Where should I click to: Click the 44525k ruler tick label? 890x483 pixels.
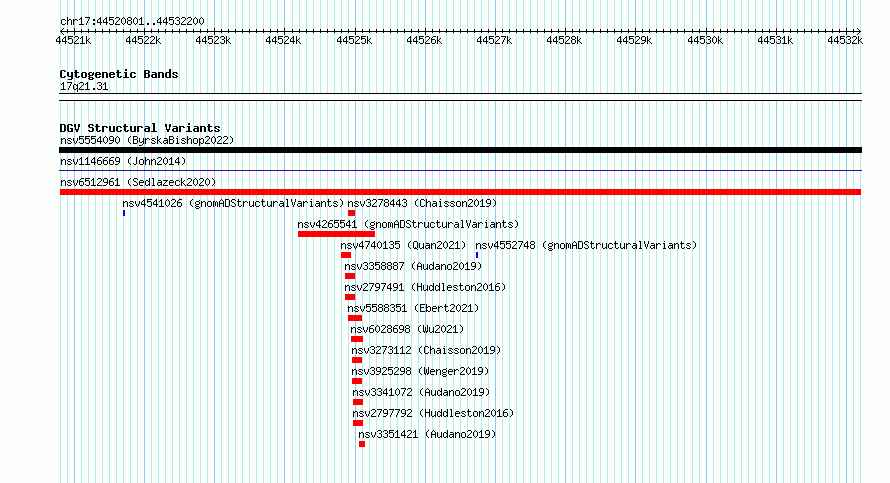point(354,40)
